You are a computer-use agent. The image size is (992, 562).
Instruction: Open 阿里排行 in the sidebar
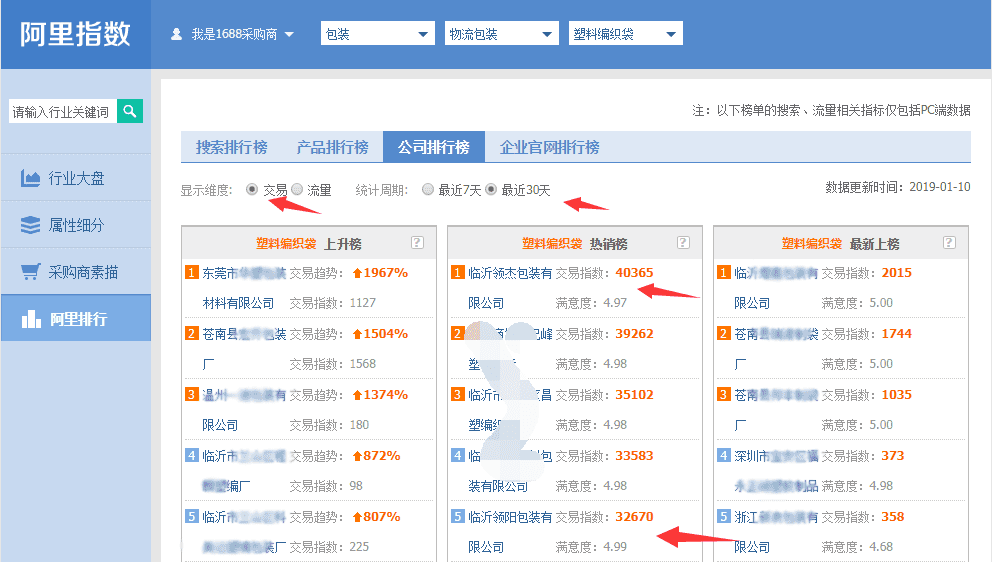76,319
